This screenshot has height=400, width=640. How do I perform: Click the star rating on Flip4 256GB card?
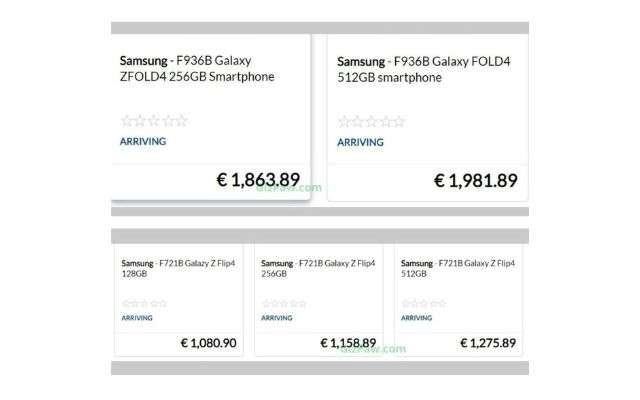click(284, 303)
